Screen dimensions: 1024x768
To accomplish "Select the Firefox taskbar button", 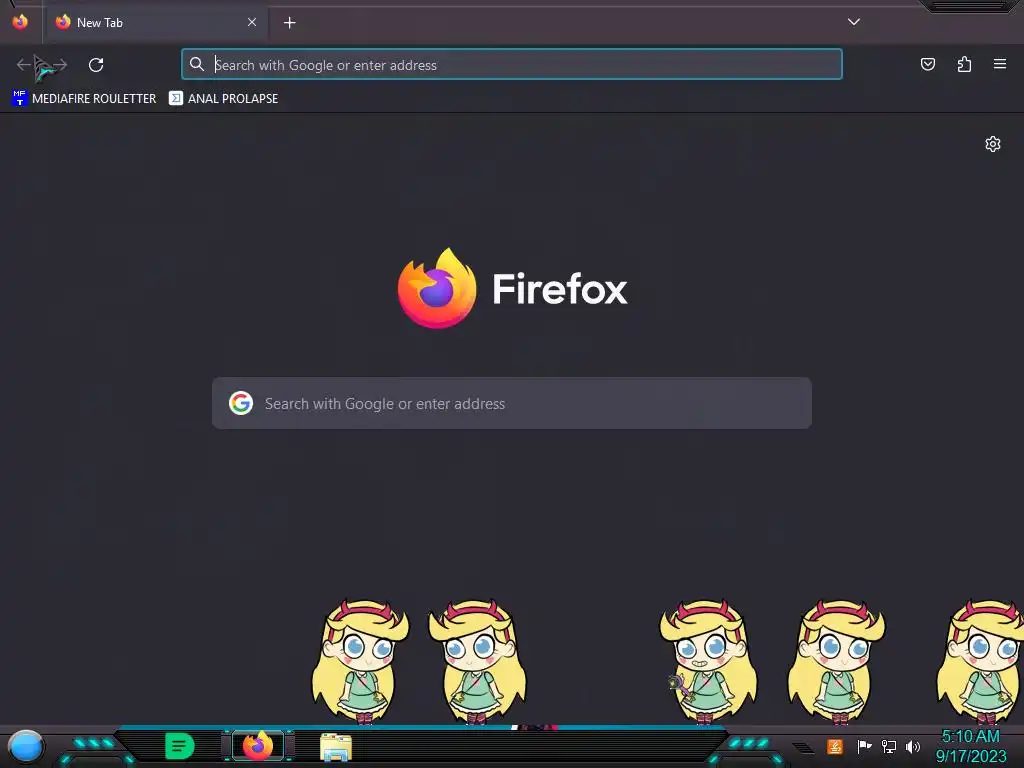I will [258, 746].
